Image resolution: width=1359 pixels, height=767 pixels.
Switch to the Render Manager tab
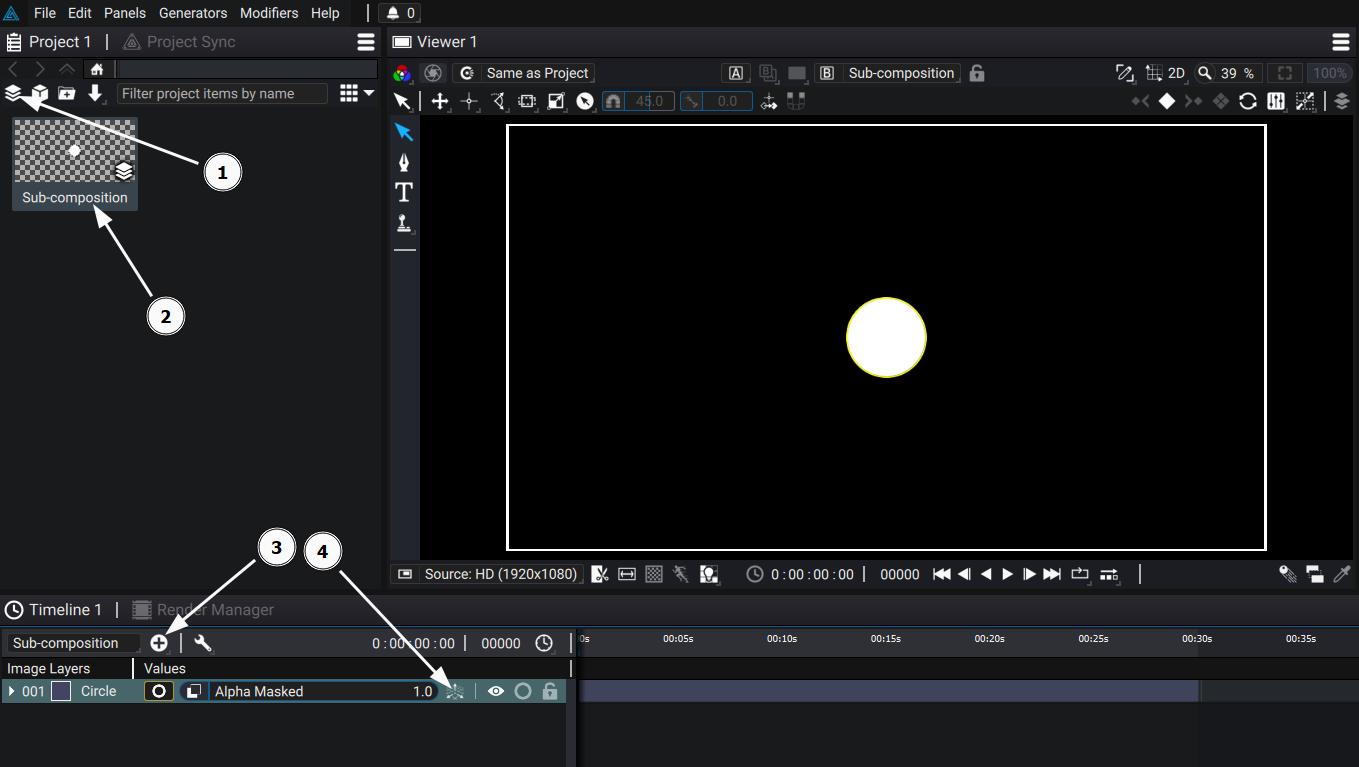203,610
